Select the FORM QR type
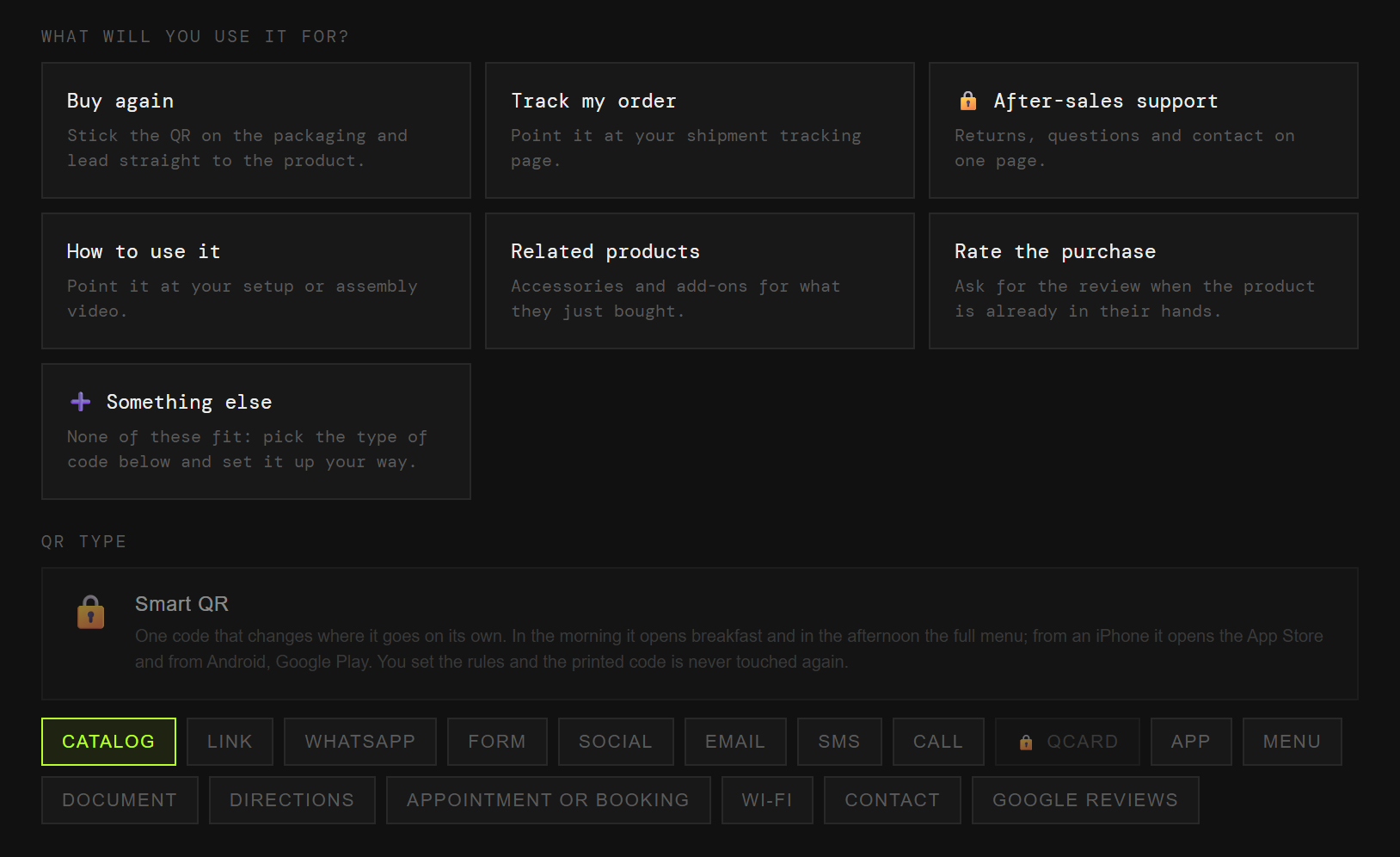 click(x=497, y=742)
